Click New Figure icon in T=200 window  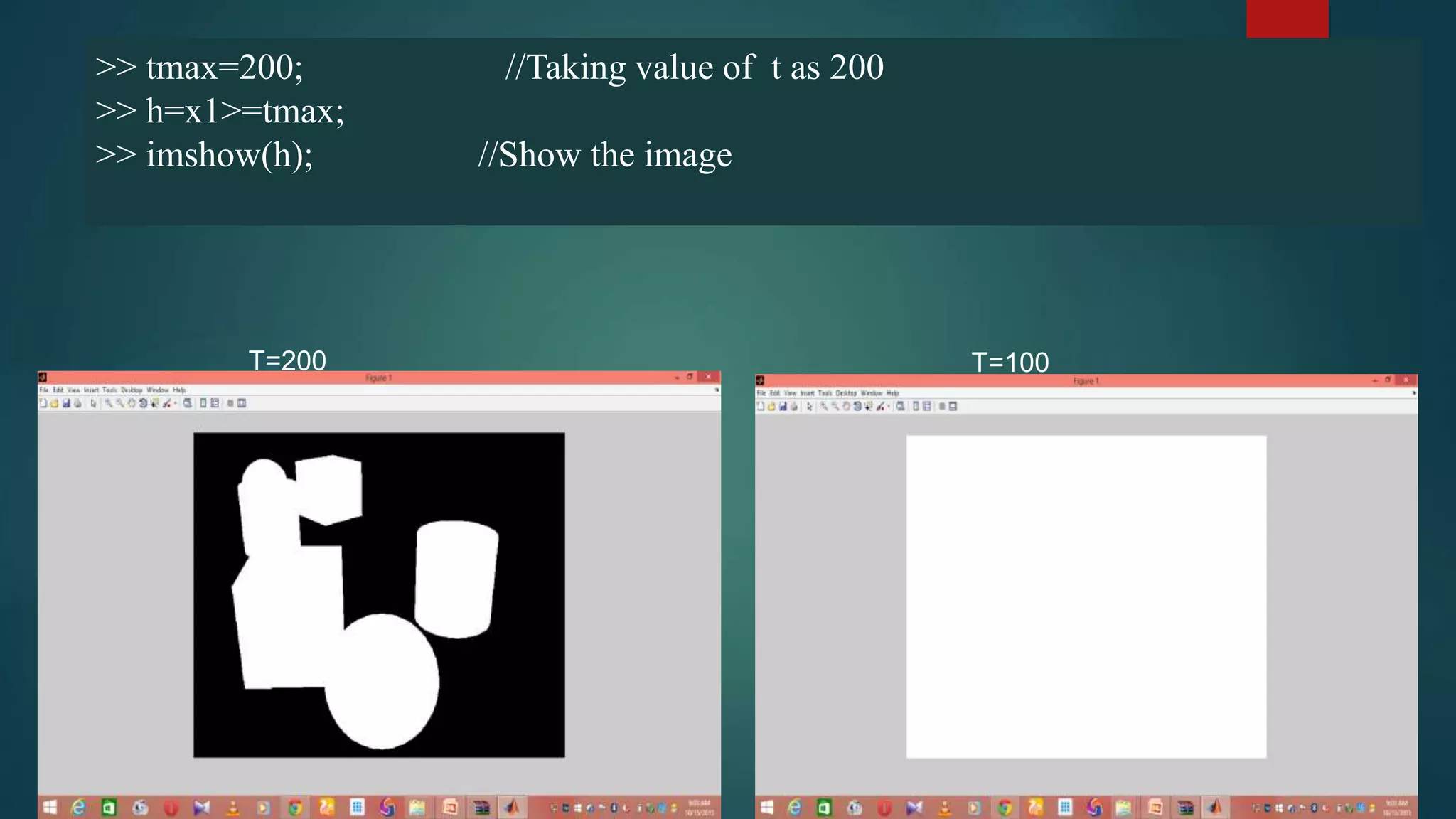tap(43, 403)
